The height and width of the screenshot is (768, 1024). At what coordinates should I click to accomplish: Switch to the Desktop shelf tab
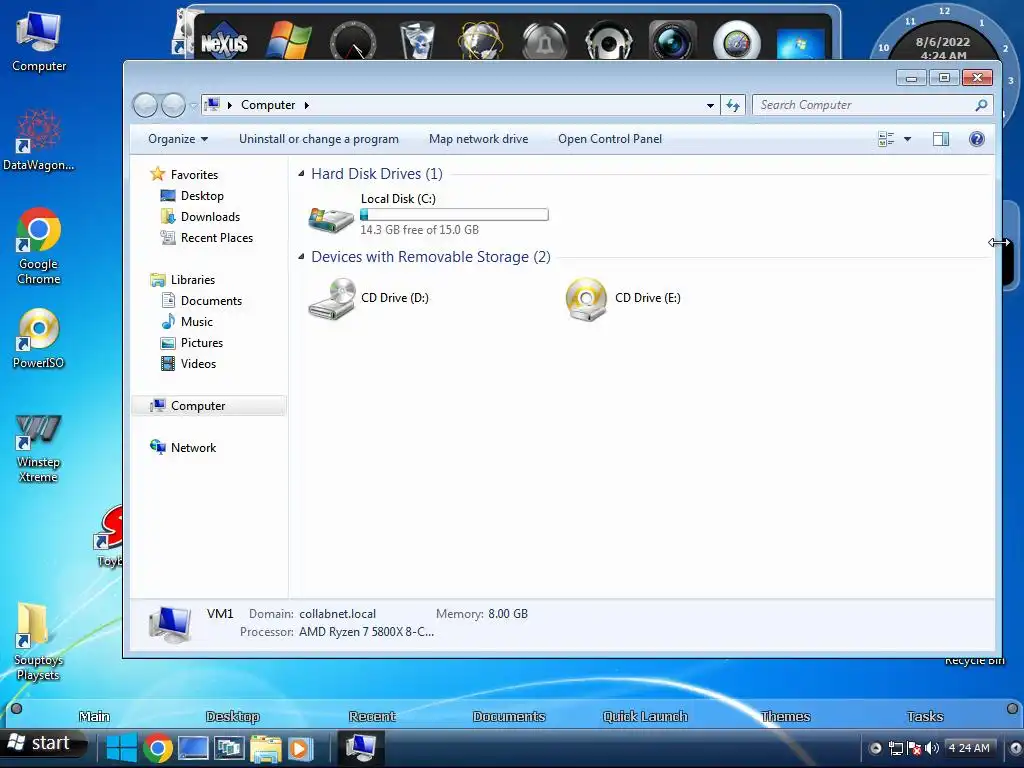pos(232,716)
